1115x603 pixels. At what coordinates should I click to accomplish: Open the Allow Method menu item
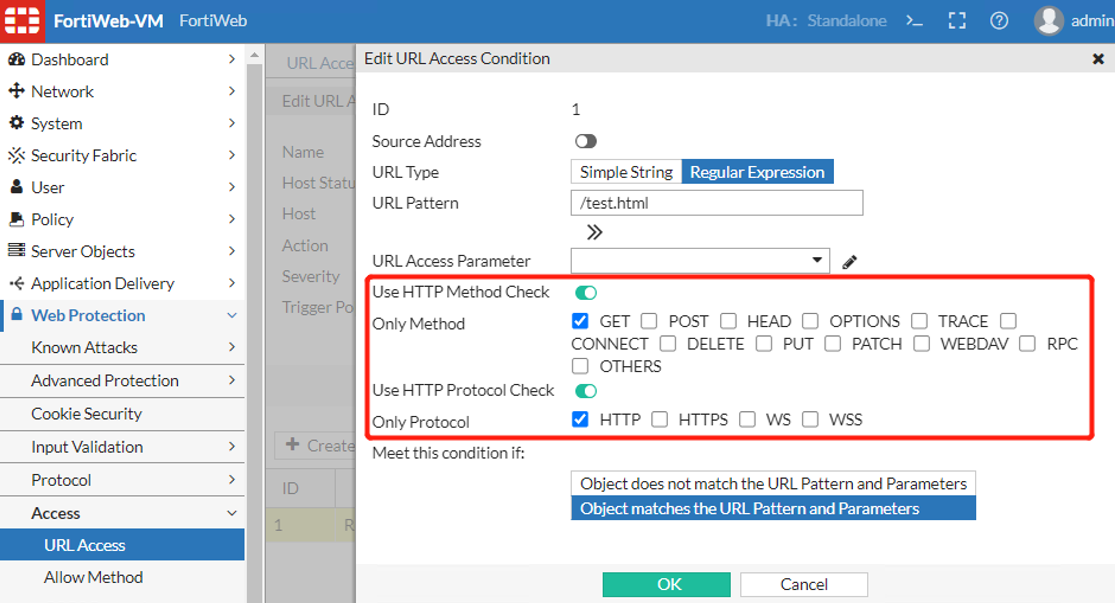pyautogui.click(x=93, y=577)
